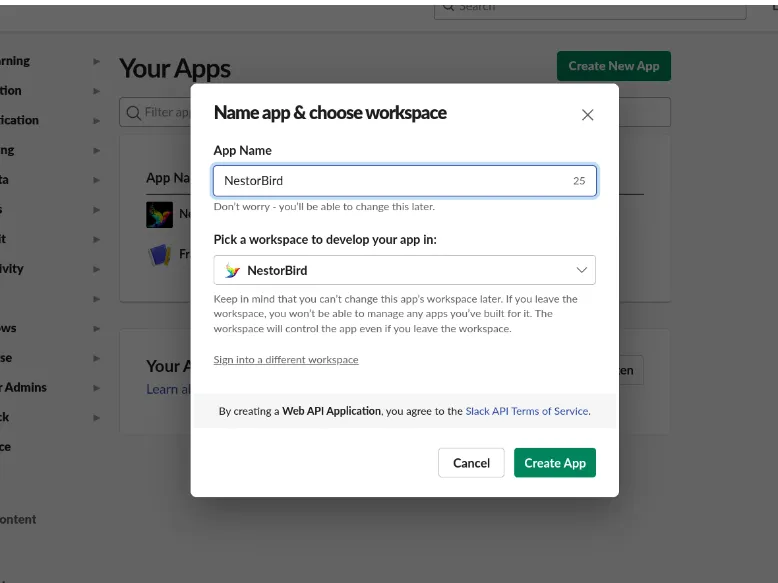The image size is (778, 583).
Task: Open the sidebar entry ending in 'ontent'
Action: pos(18,519)
